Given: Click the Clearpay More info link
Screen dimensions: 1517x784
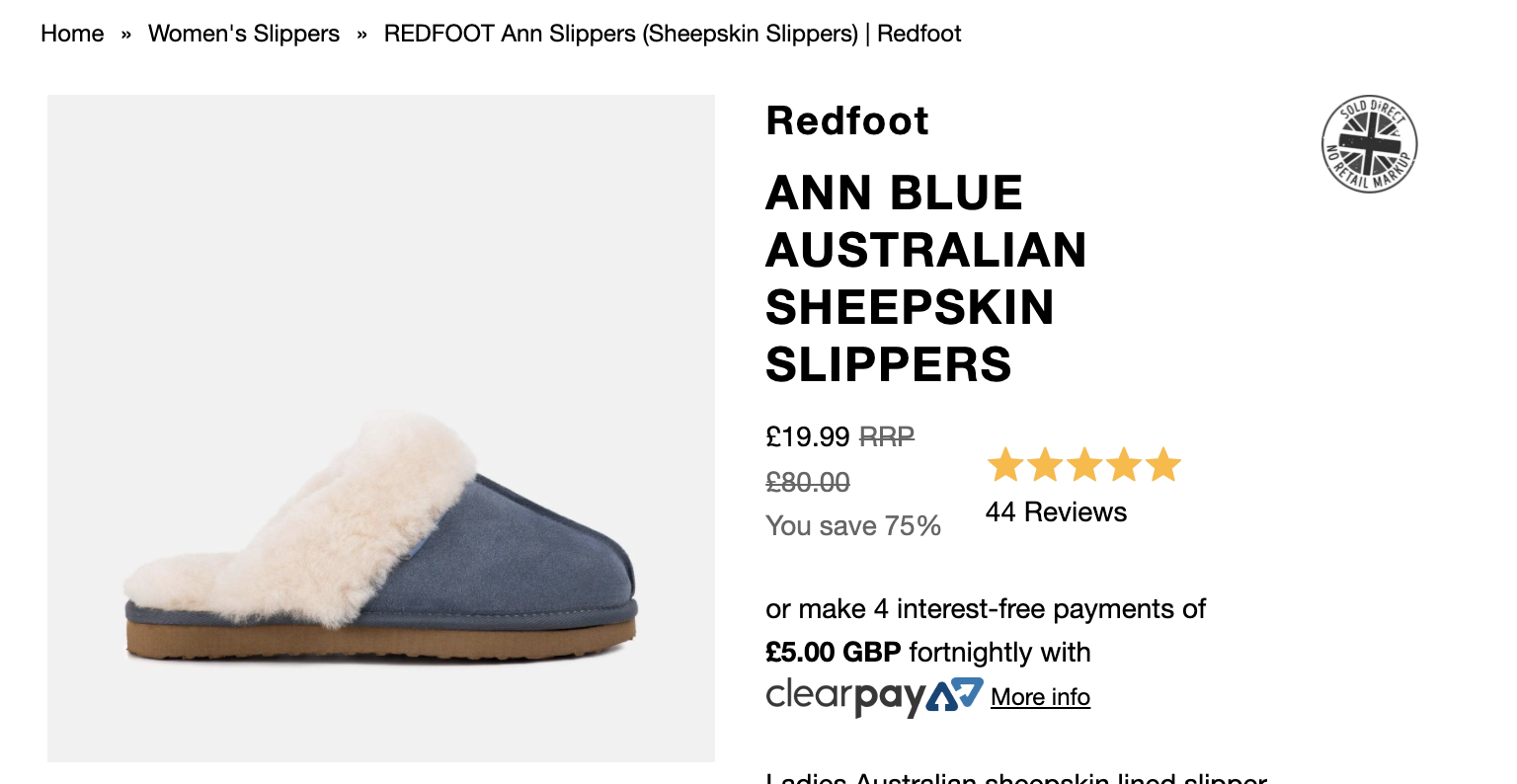Looking at the screenshot, I should (1040, 697).
